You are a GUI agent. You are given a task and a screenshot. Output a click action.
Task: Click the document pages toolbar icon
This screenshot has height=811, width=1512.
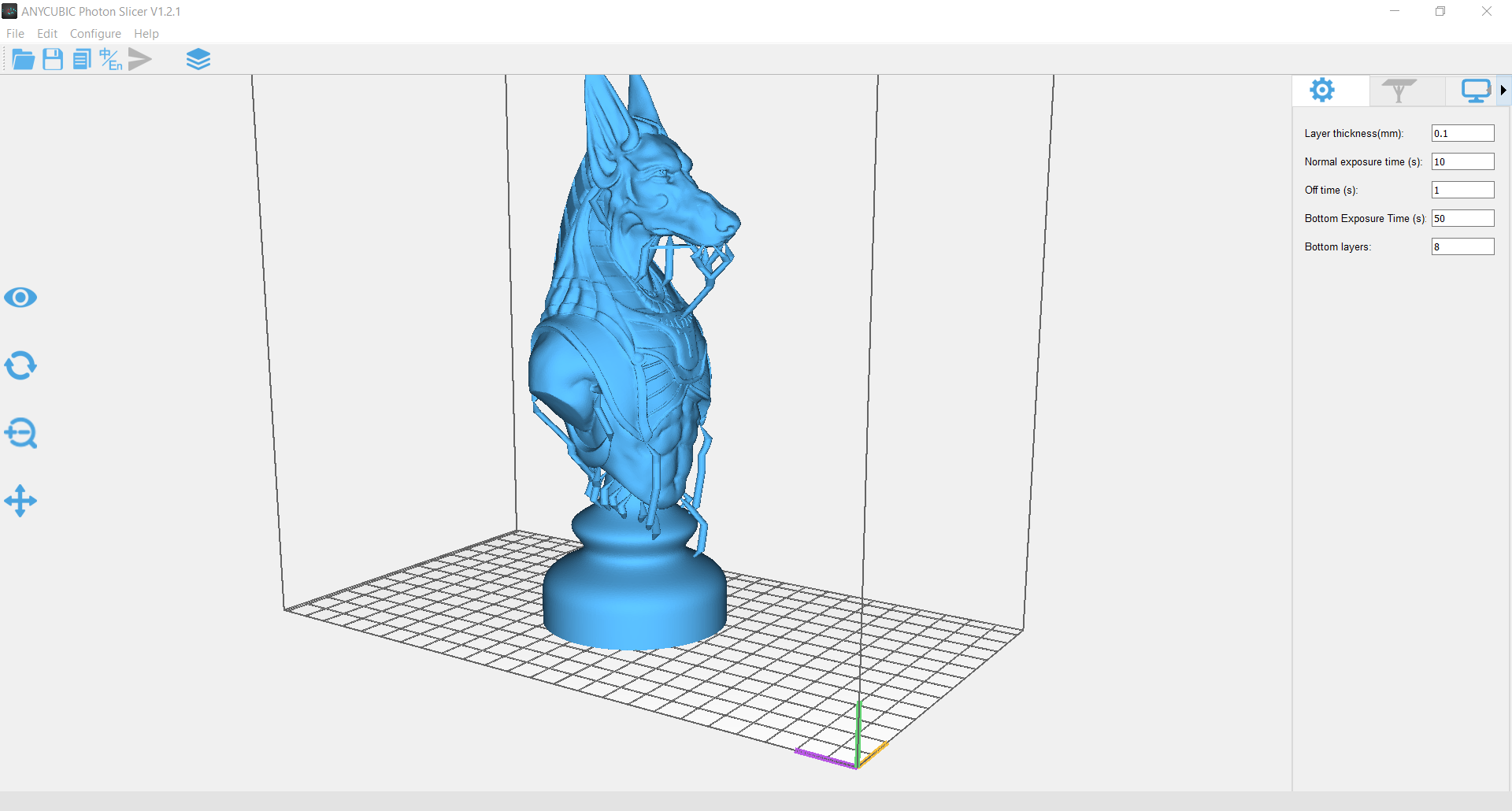[82, 59]
